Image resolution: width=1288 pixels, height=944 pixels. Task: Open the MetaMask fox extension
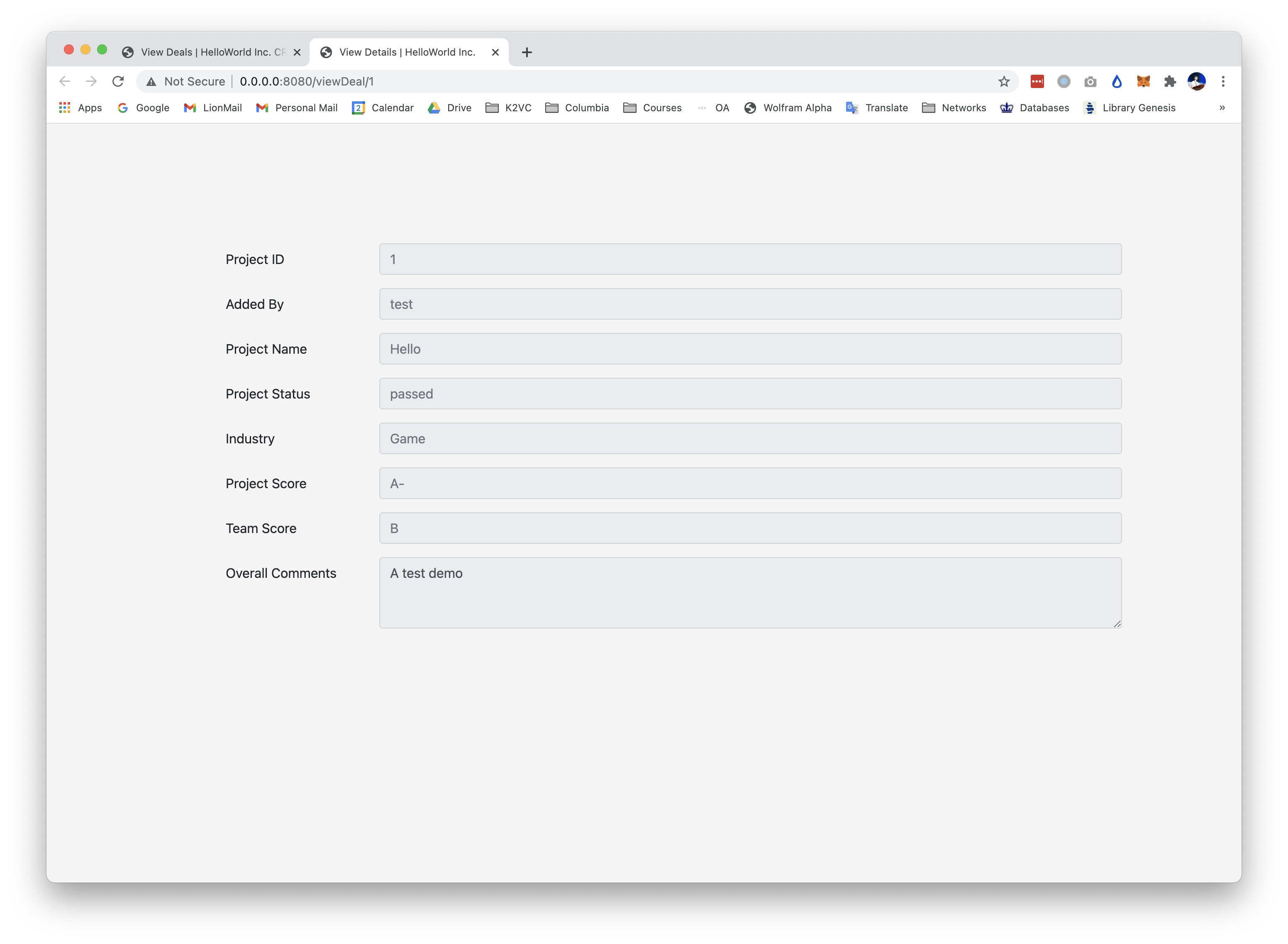click(x=1143, y=82)
